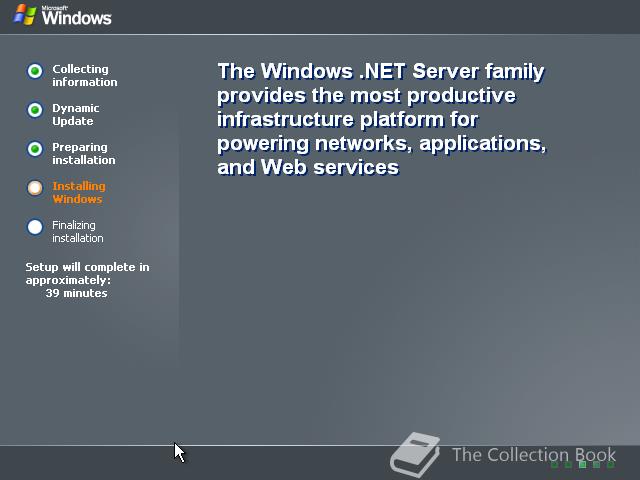Click the Microsoft Windows flag logo
Viewport: 640px width, 480px height.
[x=25, y=15]
